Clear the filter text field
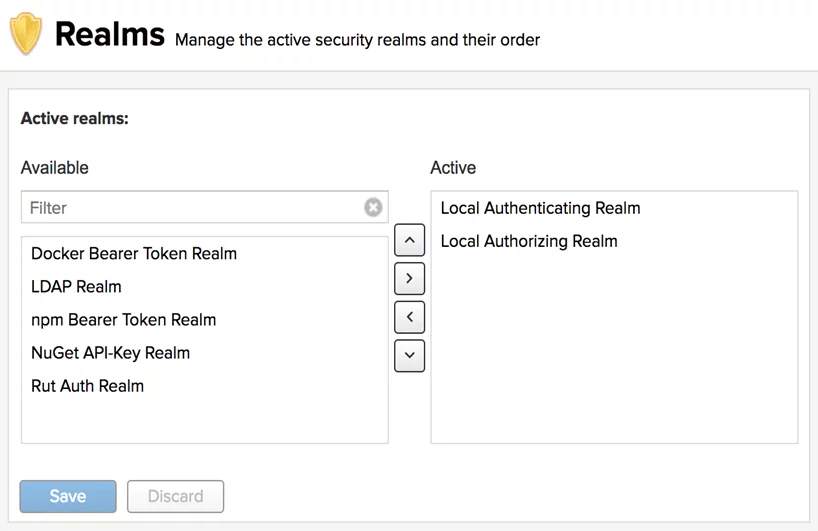Viewport: 818px width, 531px height. click(x=373, y=208)
